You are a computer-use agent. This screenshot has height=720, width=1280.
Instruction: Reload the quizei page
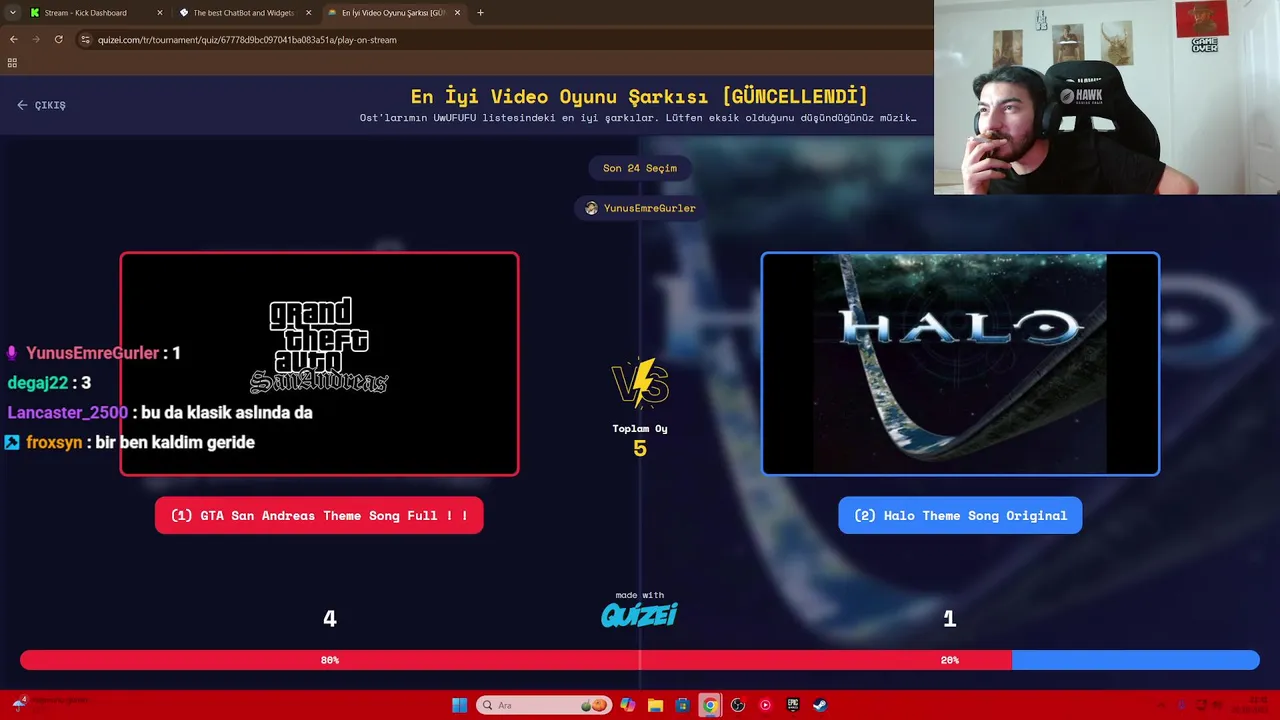click(58, 40)
